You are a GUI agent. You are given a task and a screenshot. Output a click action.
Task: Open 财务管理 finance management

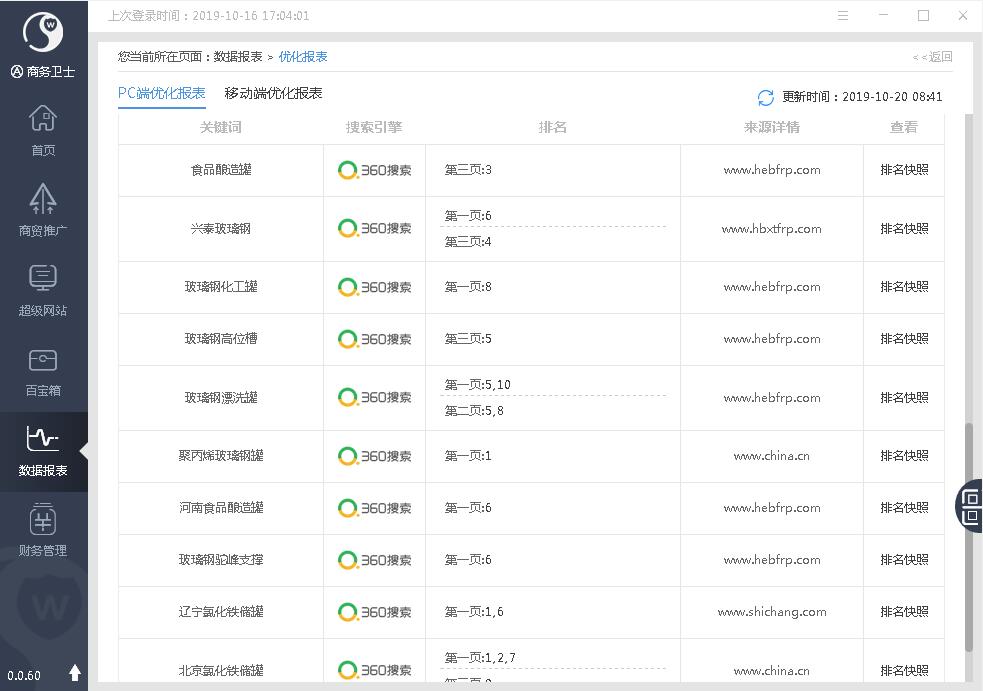43,530
